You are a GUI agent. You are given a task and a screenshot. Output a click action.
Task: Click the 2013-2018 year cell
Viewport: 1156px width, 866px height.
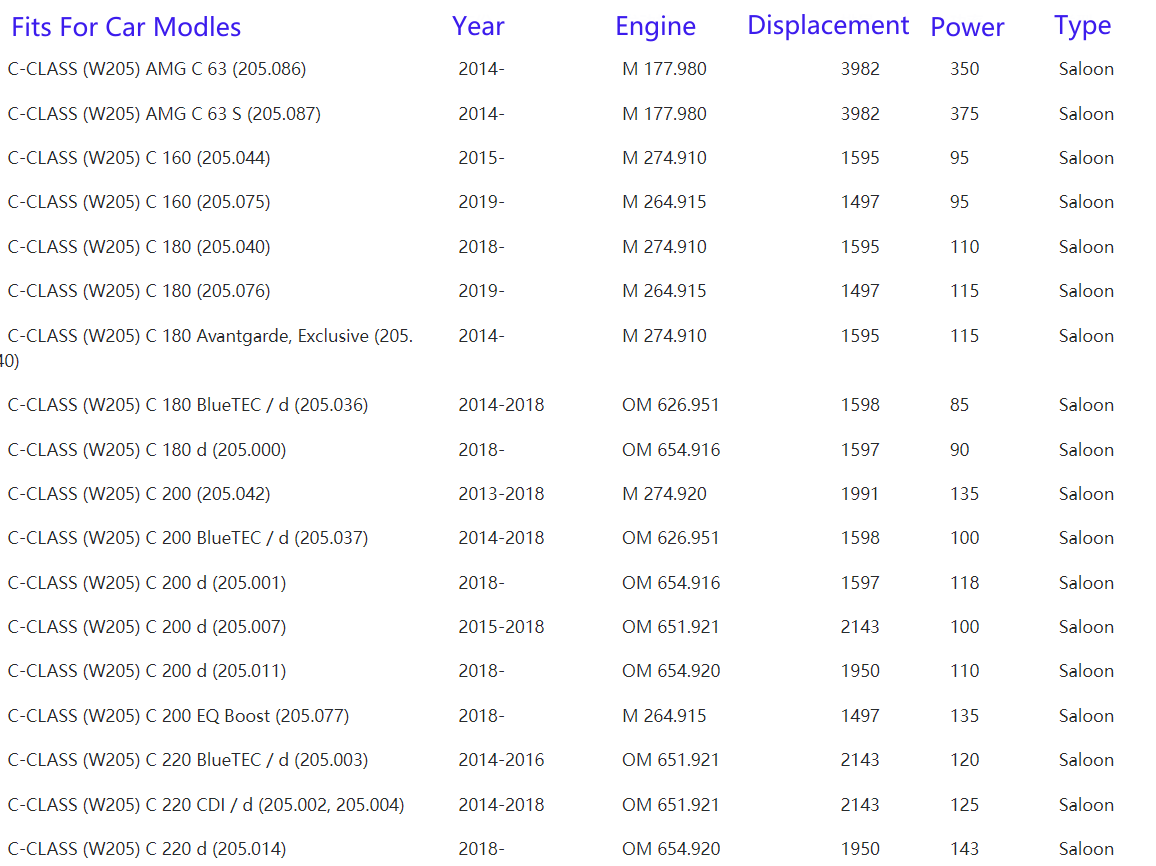pyautogui.click(x=501, y=494)
